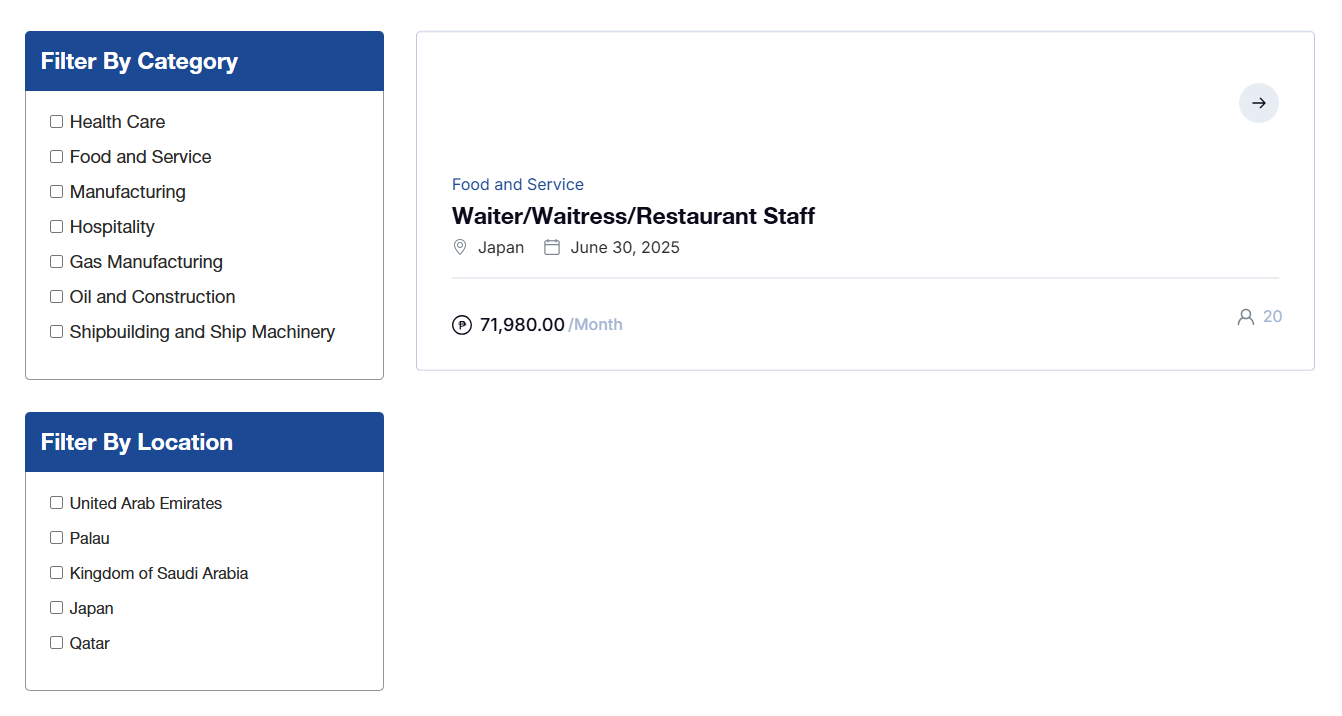Tick Kingdom of Saudi Arabia checkbox
The width and height of the screenshot is (1342, 716).
57,573
